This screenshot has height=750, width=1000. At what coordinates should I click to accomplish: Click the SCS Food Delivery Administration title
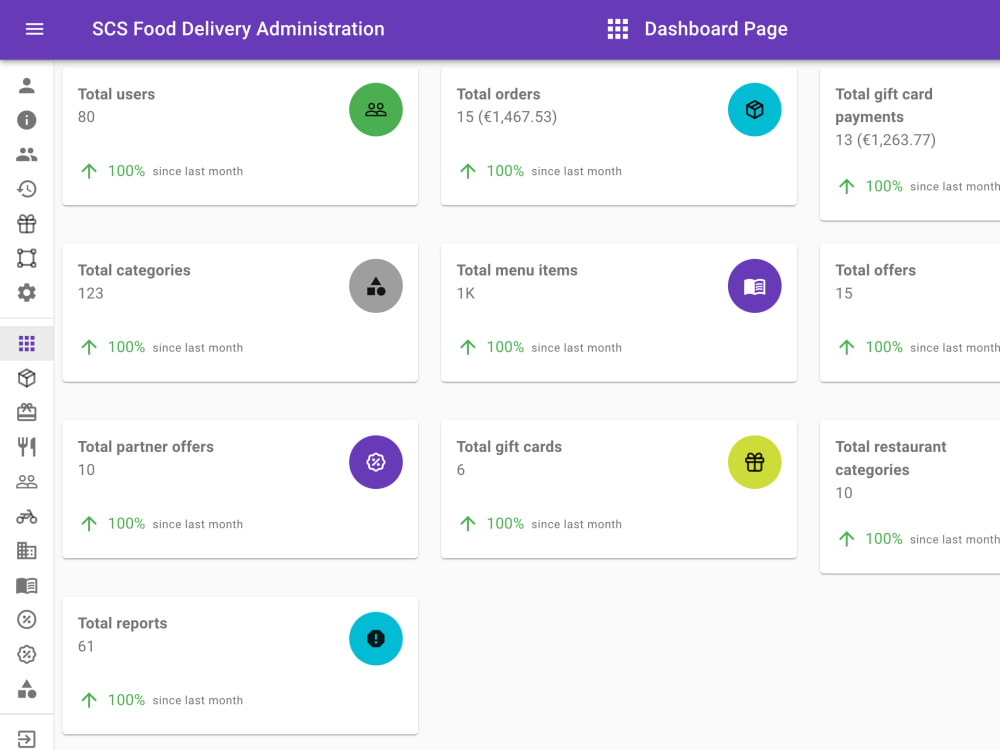(238, 29)
